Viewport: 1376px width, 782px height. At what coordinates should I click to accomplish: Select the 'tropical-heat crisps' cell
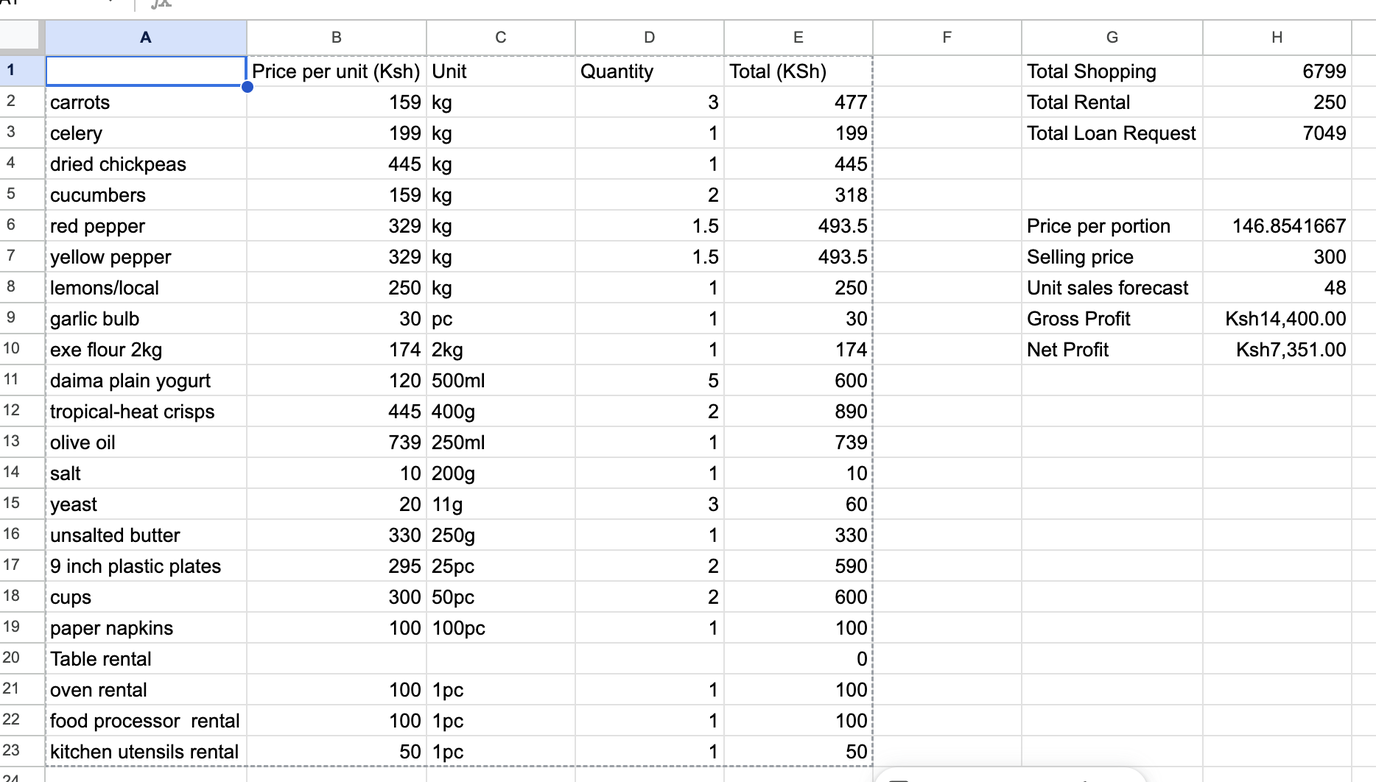pos(146,411)
